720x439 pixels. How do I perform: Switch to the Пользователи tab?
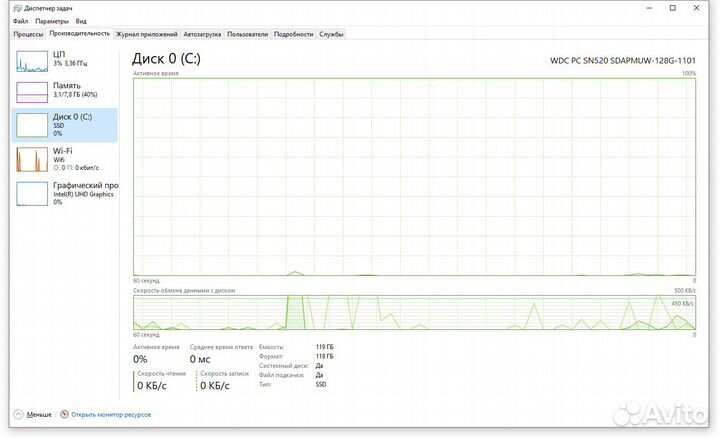(248, 34)
